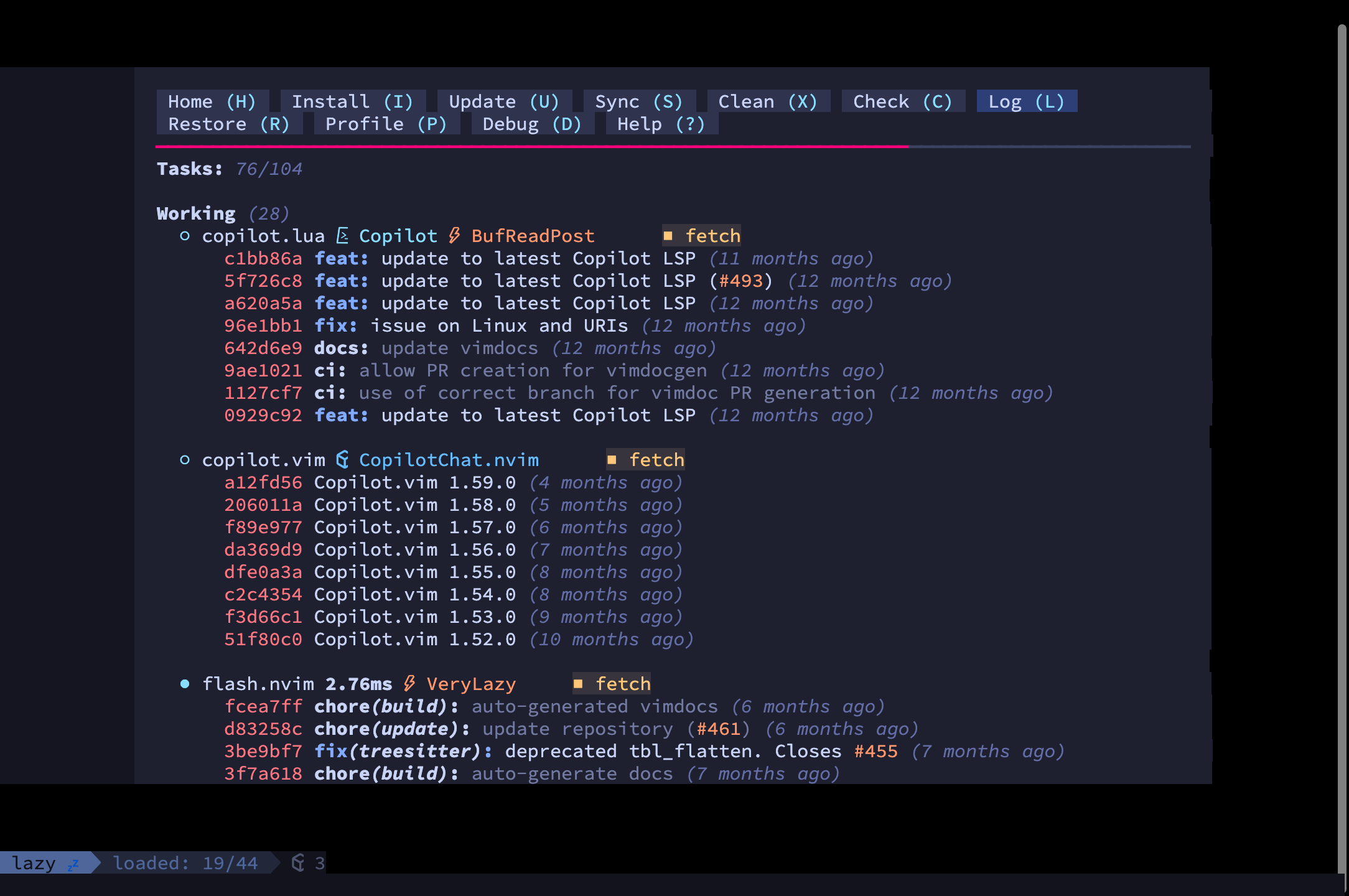Open commit fcea7ff
Image resolution: width=1349 pixels, height=896 pixels.
coord(263,706)
